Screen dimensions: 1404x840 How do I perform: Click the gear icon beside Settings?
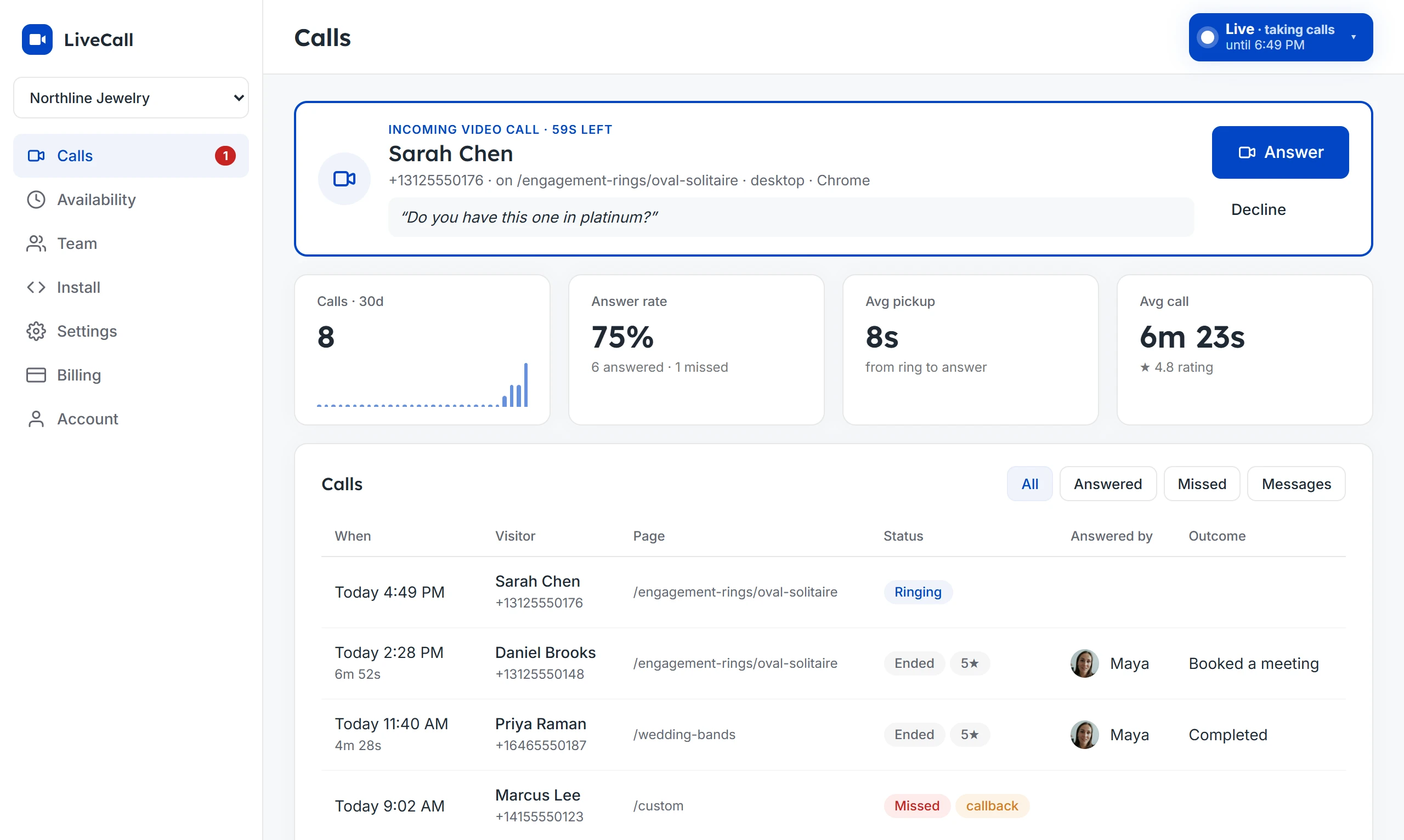coord(36,331)
